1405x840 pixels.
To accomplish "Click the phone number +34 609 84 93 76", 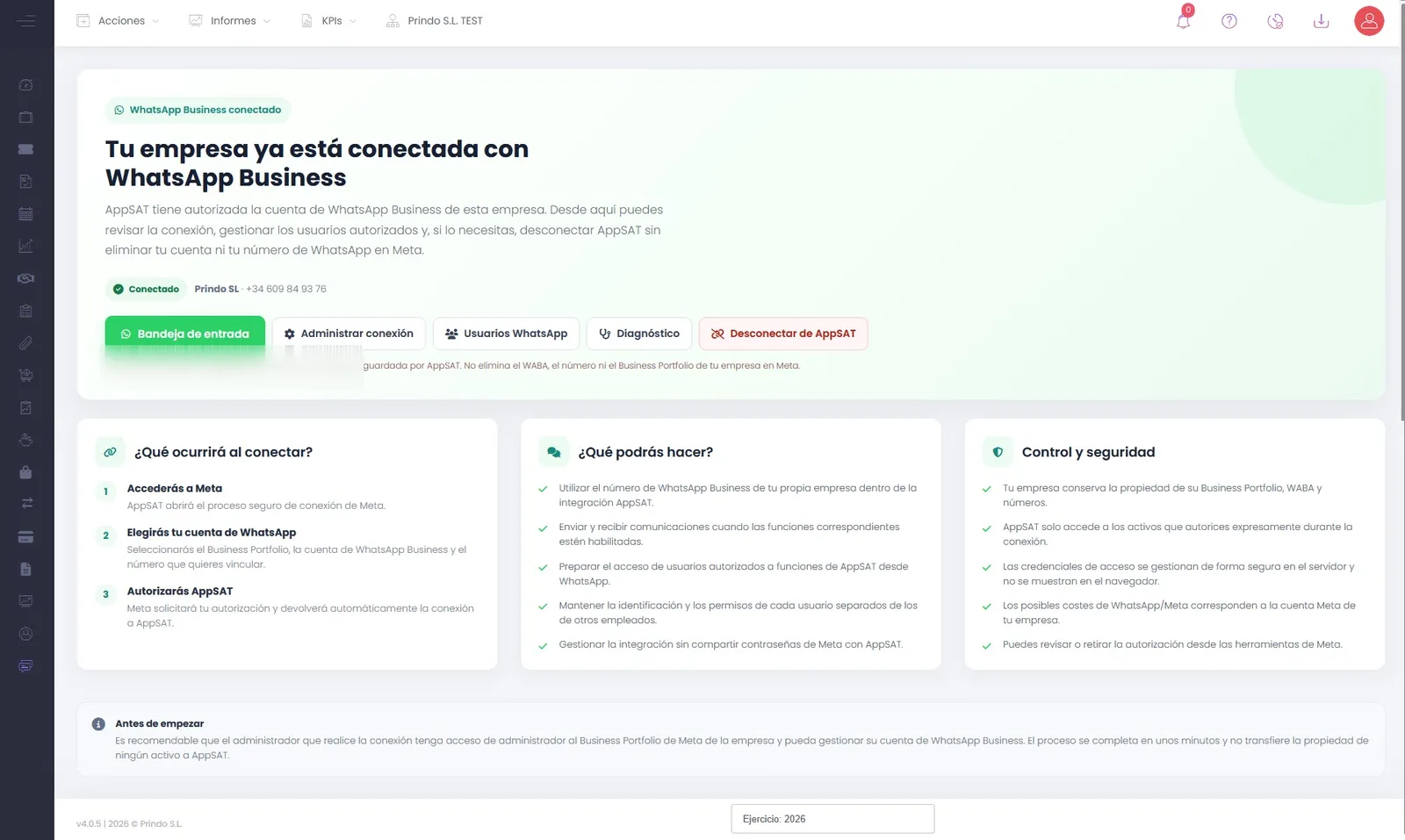I will click(x=286, y=289).
